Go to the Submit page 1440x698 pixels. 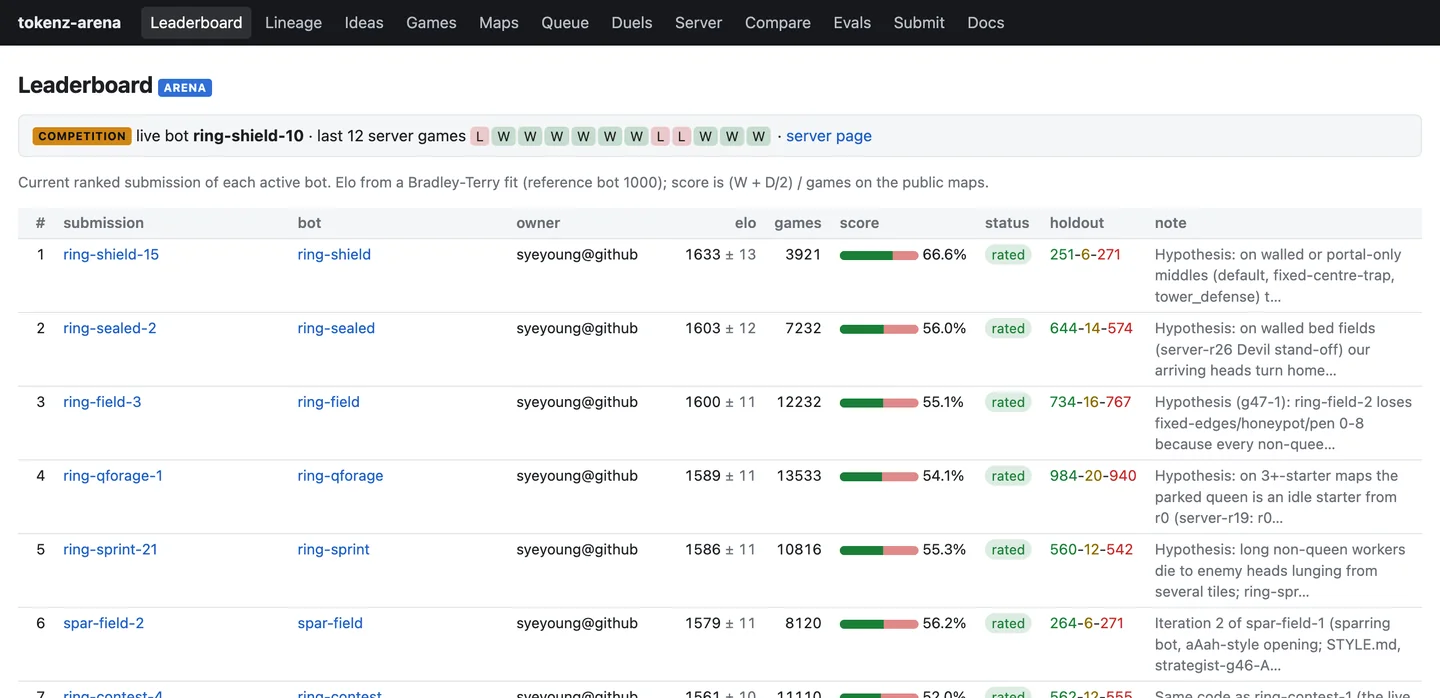coord(919,22)
